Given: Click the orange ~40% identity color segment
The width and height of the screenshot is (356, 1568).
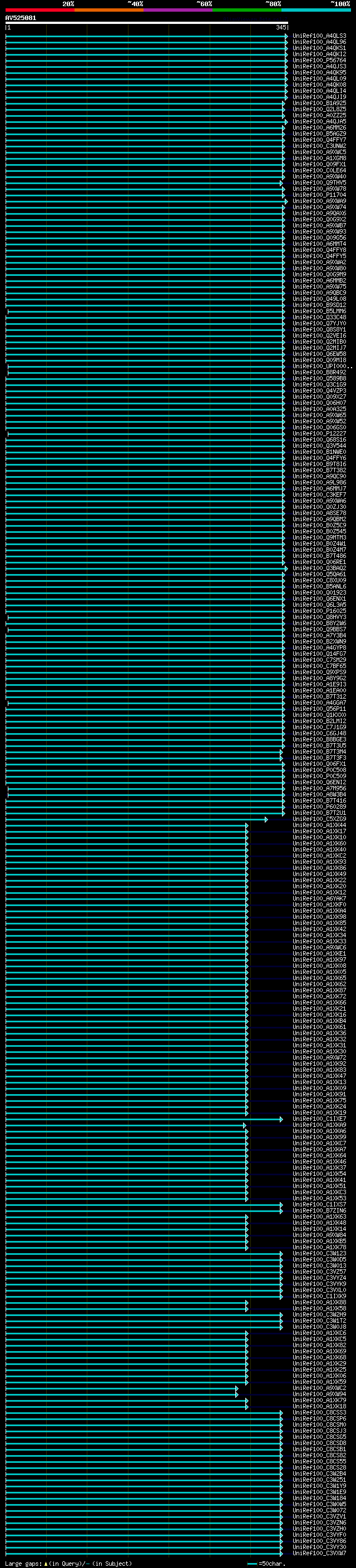Looking at the screenshot, I should click(x=109, y=10).
